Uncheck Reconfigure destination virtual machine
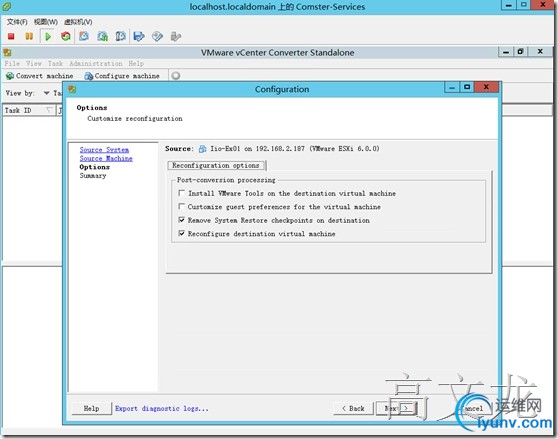Viewport: 558px width, 439px height. pos(181,234)
